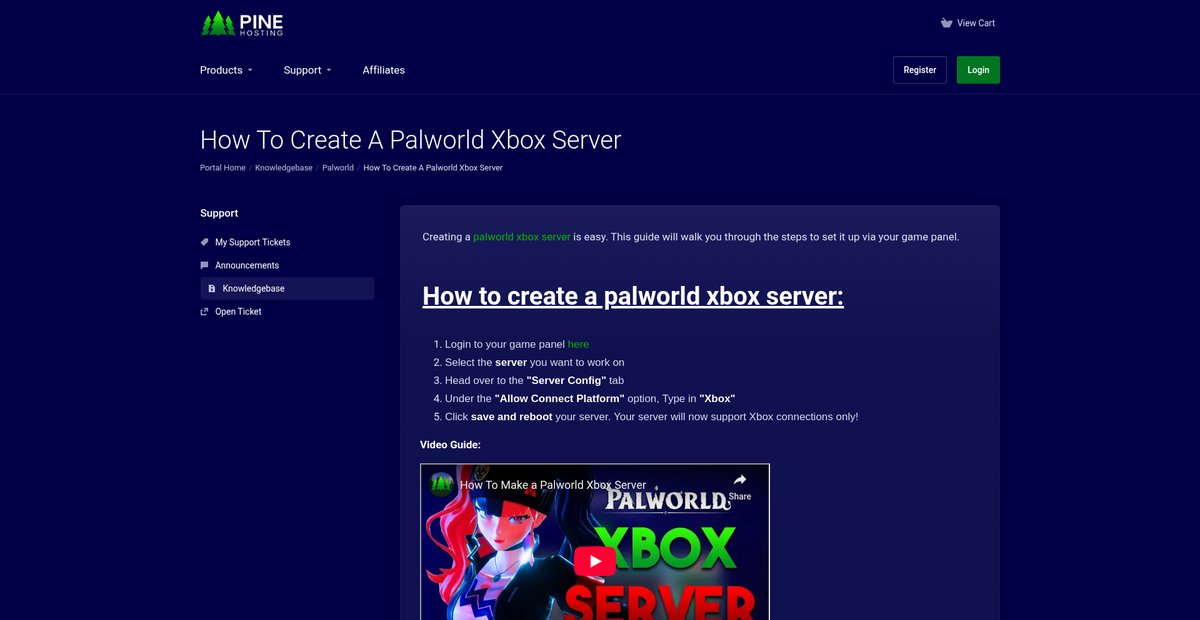Click the heading 'How to create a palworld xbox server:'
The image size is (1200, 620).
point(633,296)
